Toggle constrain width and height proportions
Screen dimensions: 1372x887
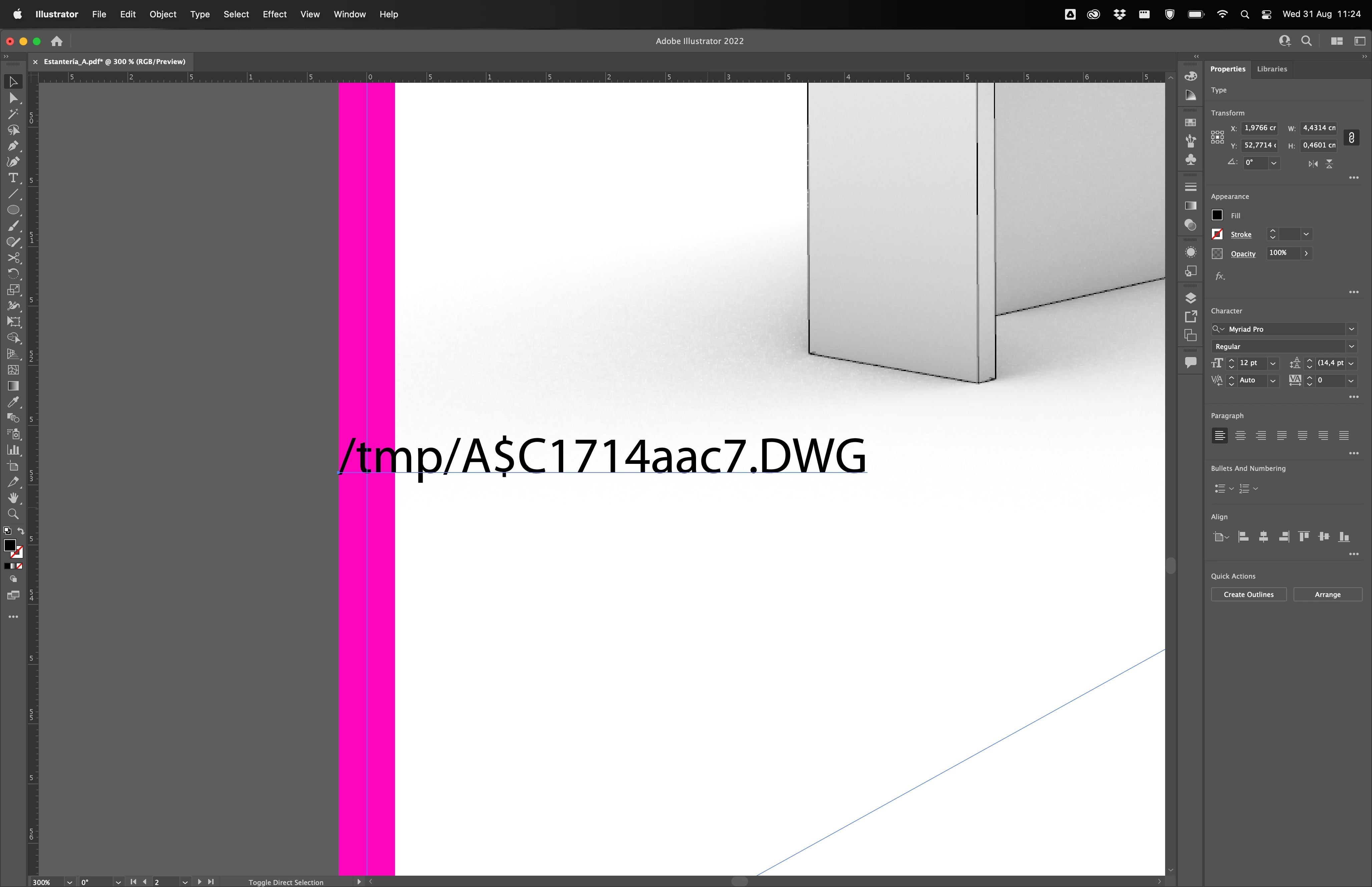coord(1351,137)
